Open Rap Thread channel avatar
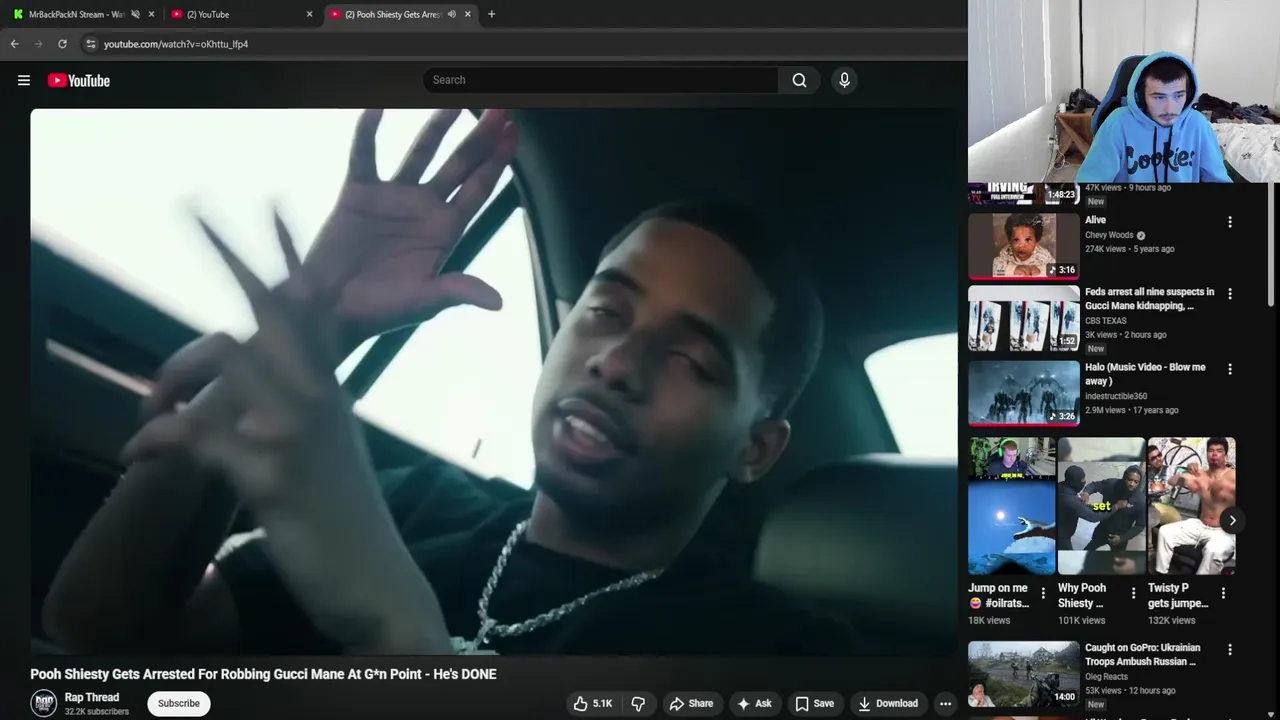The height and width of the screenshot is (720, 1280). click(x=43, y=703)
